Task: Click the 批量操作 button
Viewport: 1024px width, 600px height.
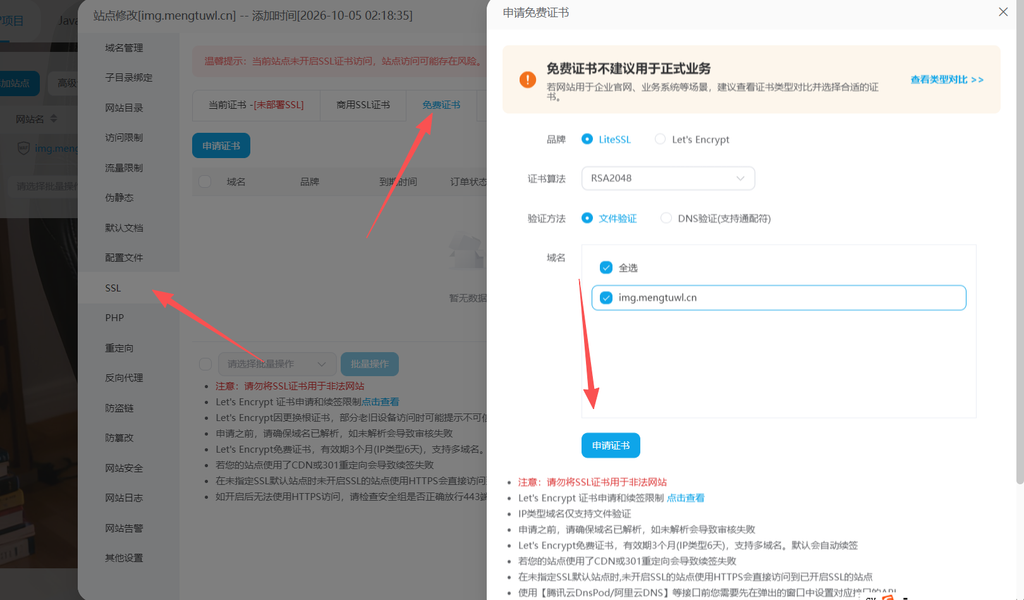Action: 370,364
